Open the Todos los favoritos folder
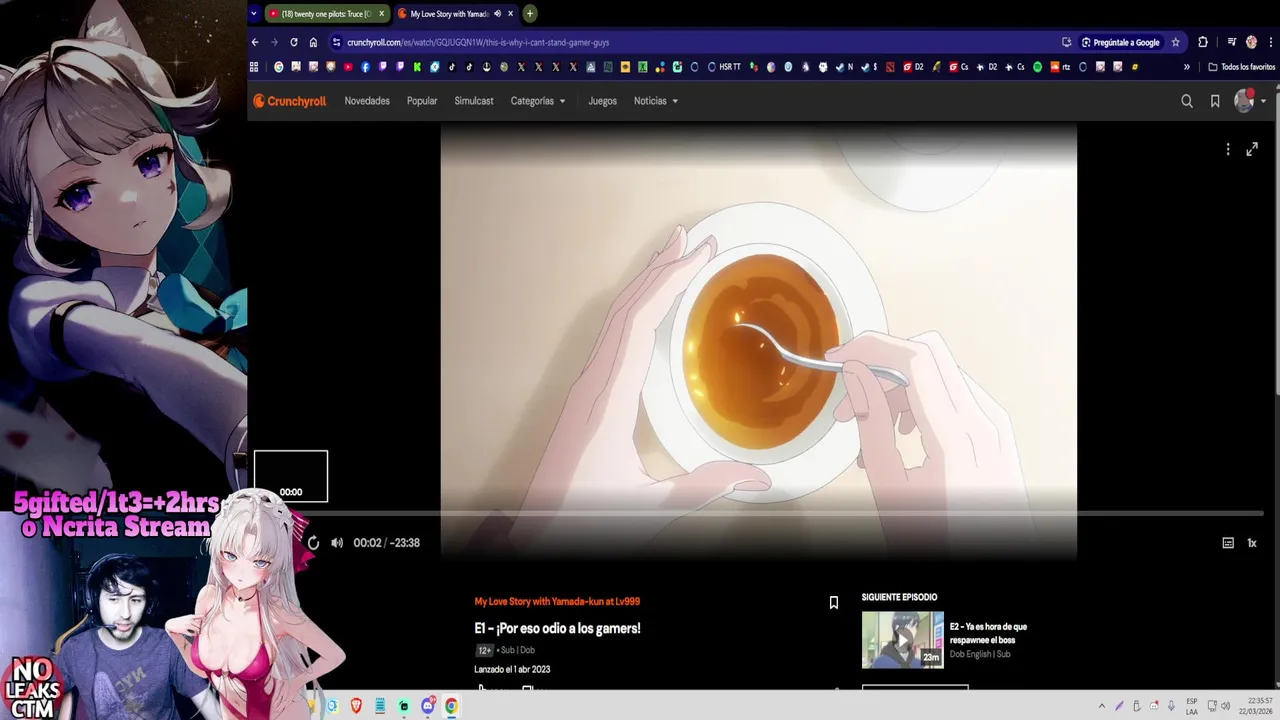1280x720 pixels. (x=1242, y=67)
